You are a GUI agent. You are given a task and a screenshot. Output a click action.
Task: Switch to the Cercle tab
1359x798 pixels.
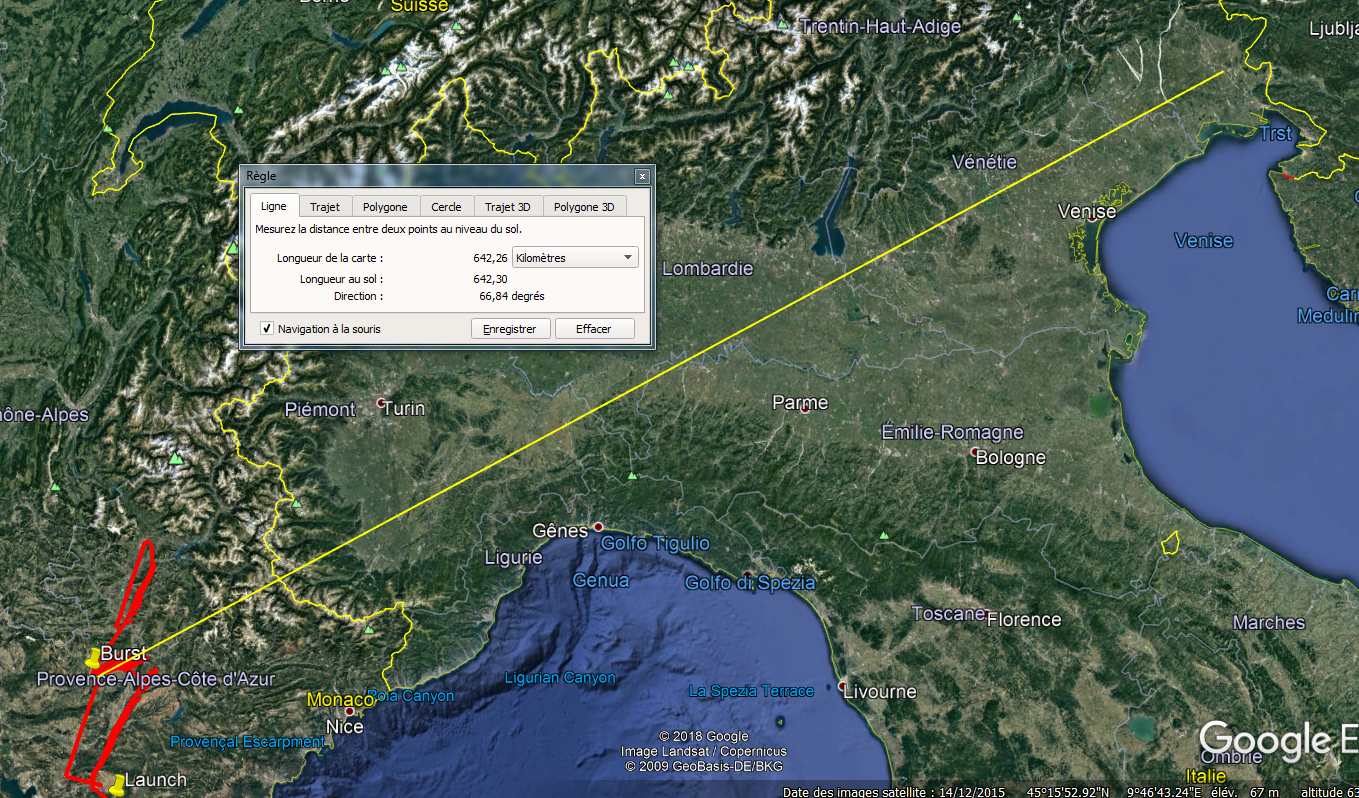(x=446, y=207)
